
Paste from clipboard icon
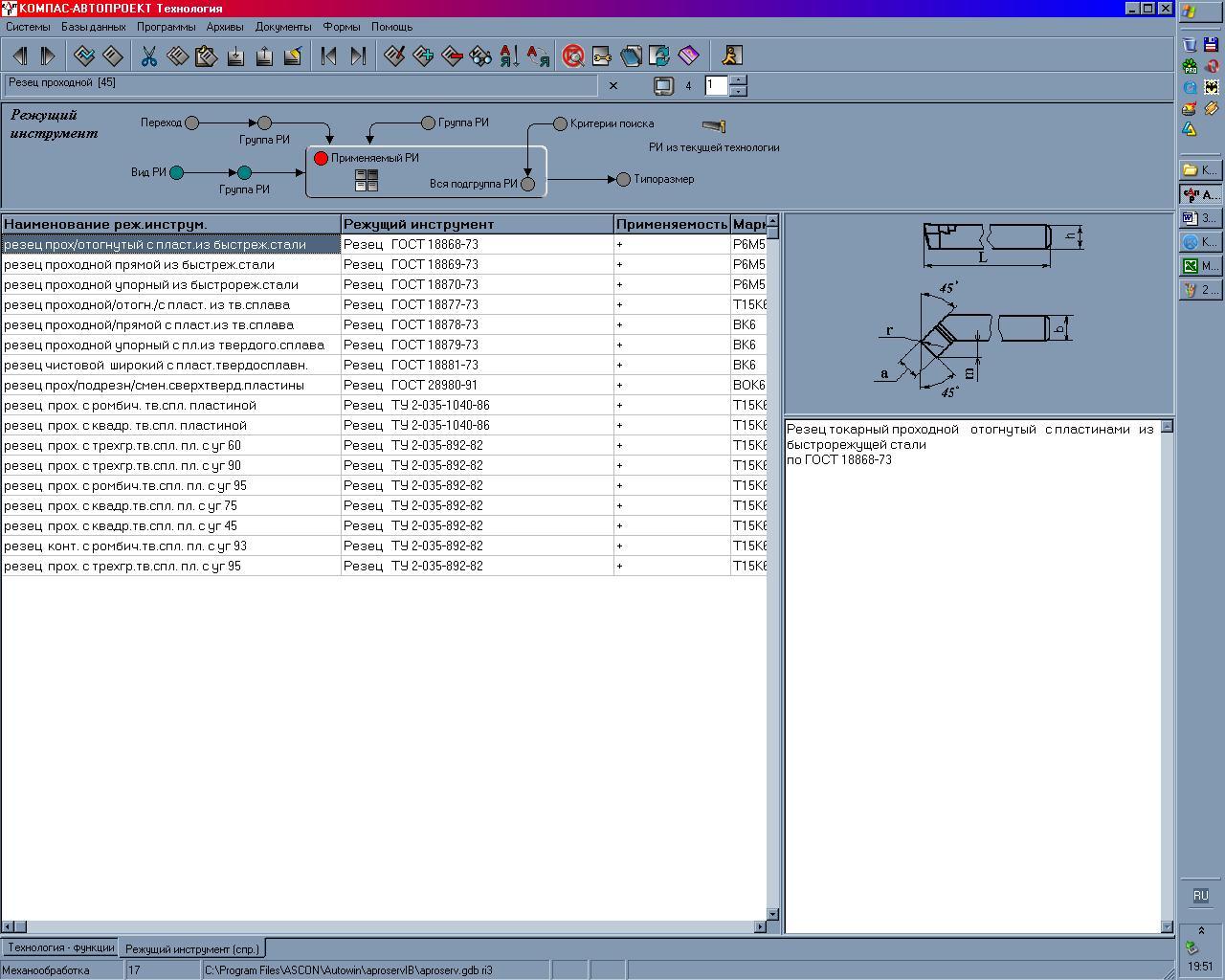click(206, 56)
